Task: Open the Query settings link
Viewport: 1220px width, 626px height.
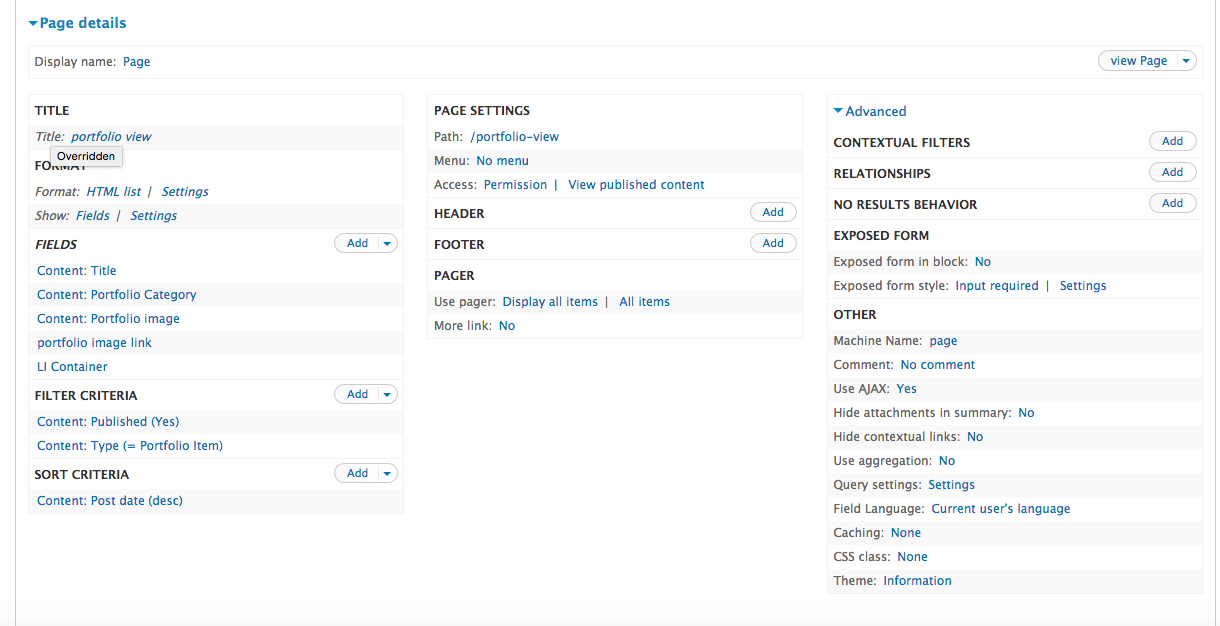Action: click(951, 485)
